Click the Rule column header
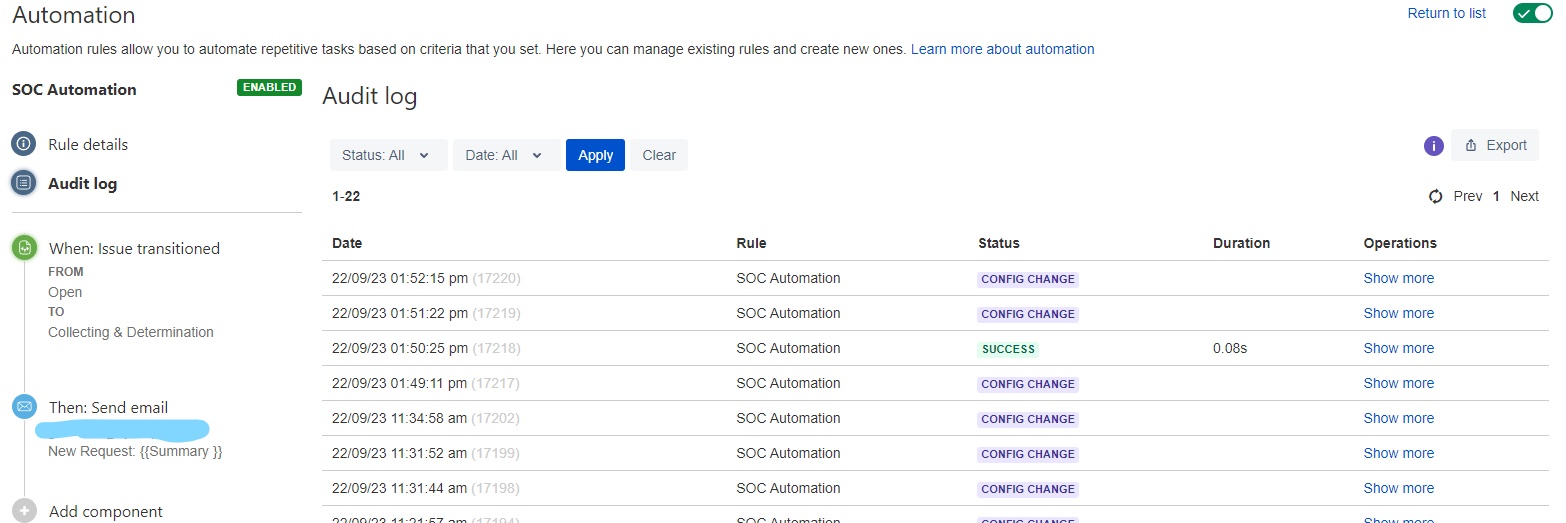 coord(751,243)
